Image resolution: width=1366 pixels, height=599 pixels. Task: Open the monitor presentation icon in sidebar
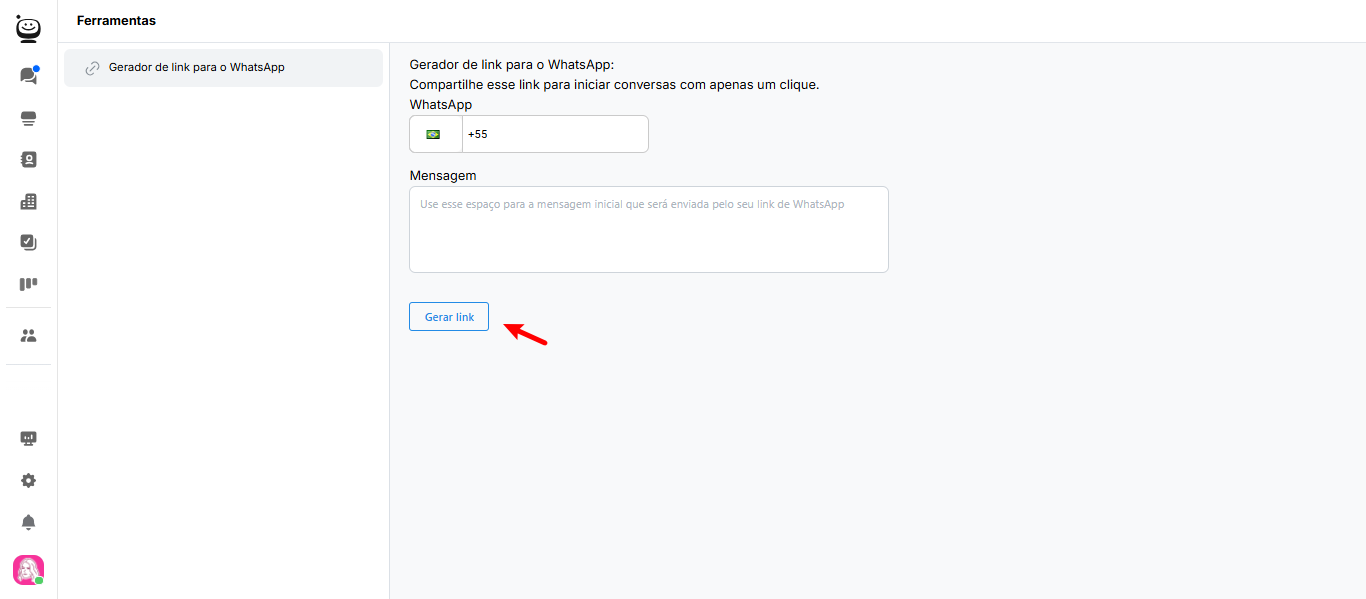[28, 439]
